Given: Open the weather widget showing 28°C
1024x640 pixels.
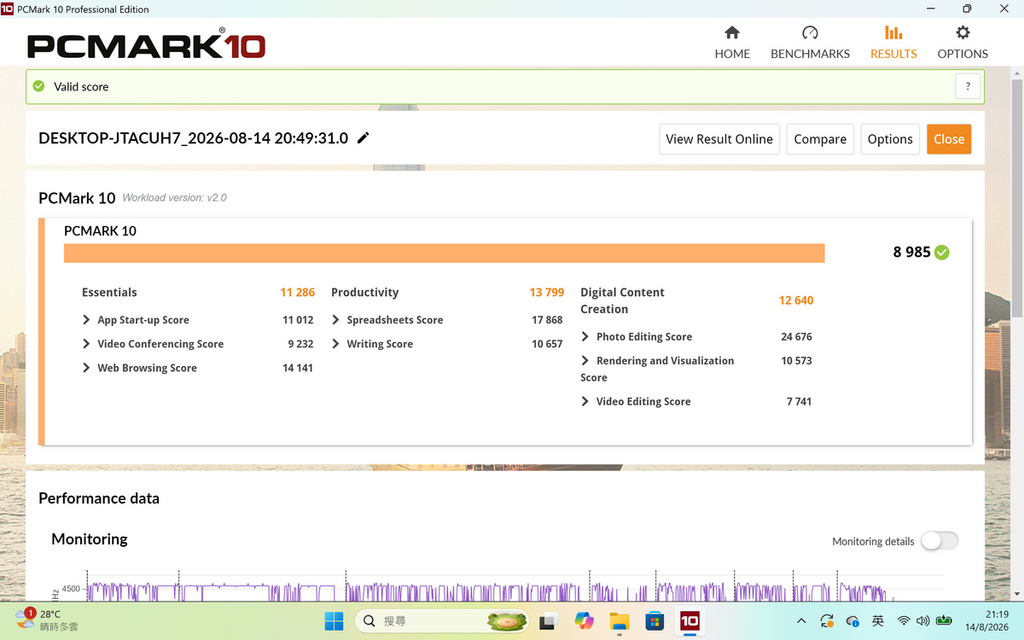Looking at the screenshot, I should [x=47, y=620].
